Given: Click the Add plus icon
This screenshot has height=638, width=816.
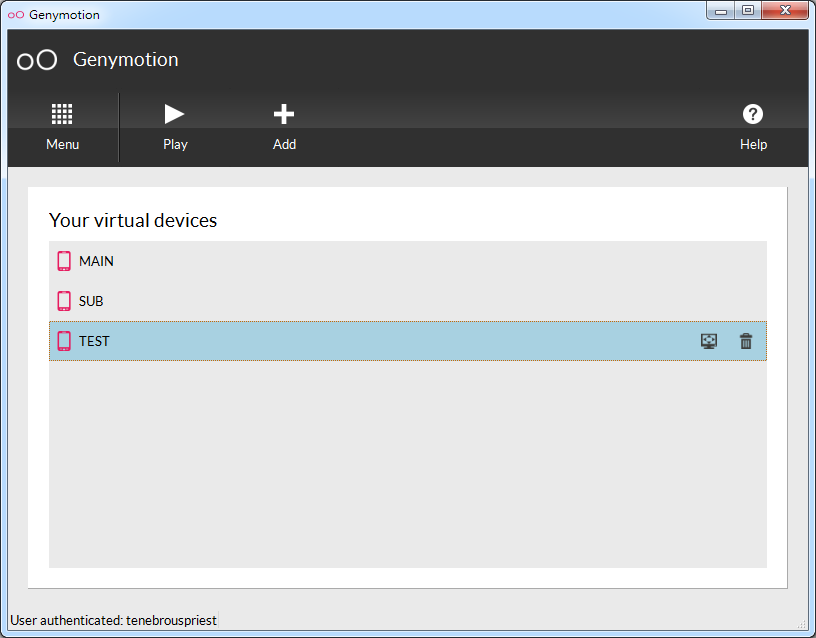Looking at the screenshot, I should pyautogui.click(x=284, y=114).
